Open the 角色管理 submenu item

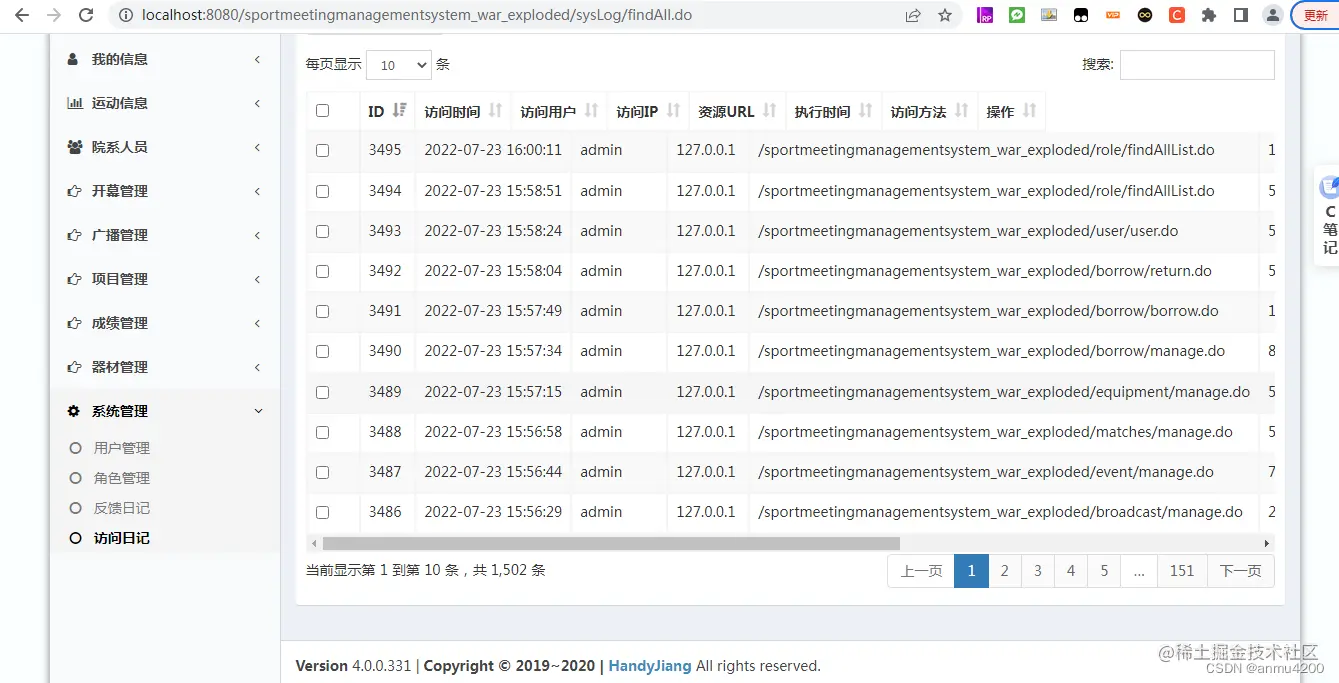point(121,478)
